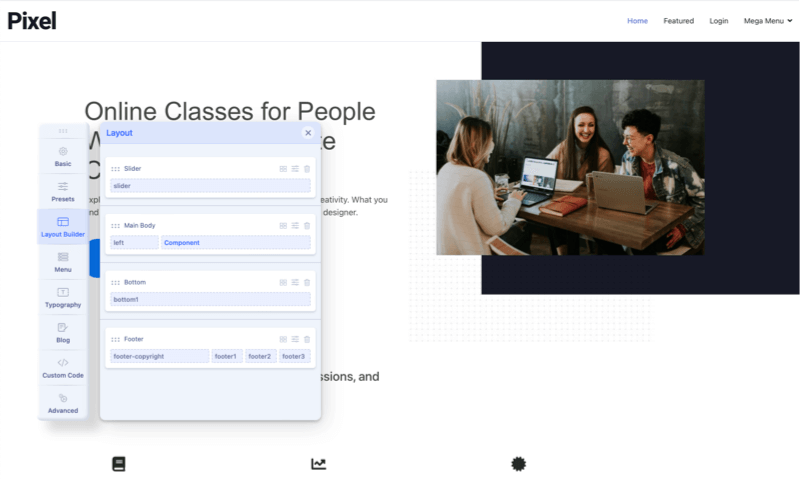
Task: Open column grid options for Bottom row
Action: [x=283, y=283]
